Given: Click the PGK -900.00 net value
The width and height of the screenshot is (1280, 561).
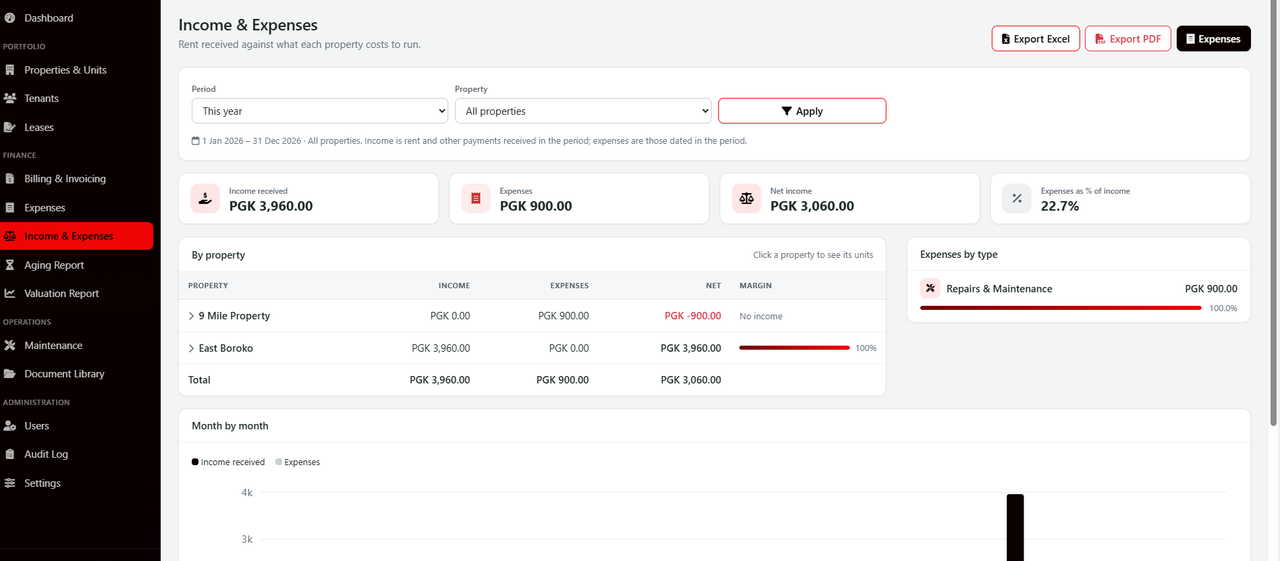Looking at the screenshot, I should tap(693, 316).
